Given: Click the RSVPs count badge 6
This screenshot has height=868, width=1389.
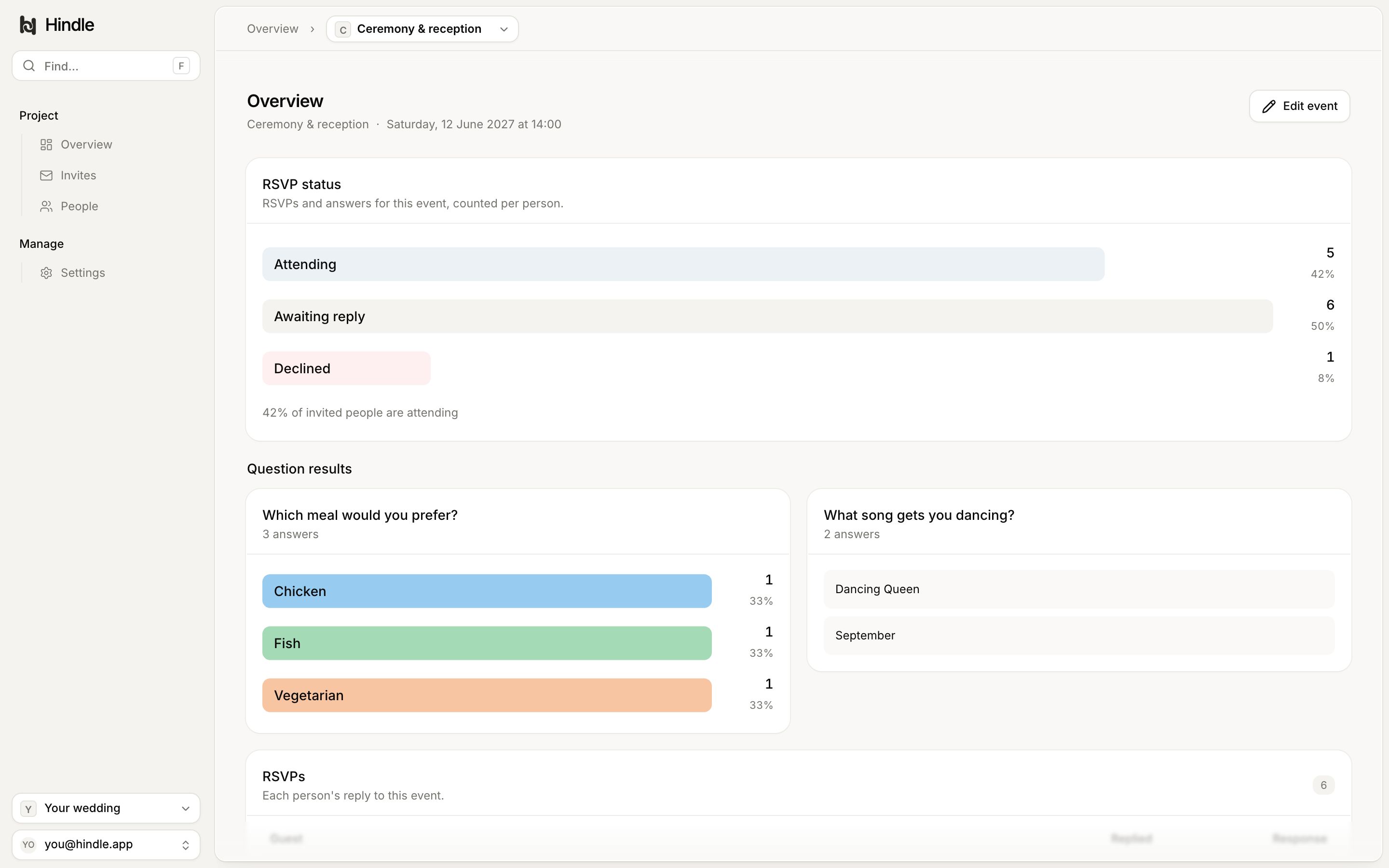Looking at the screenshot, I should tap(1323, 786).
